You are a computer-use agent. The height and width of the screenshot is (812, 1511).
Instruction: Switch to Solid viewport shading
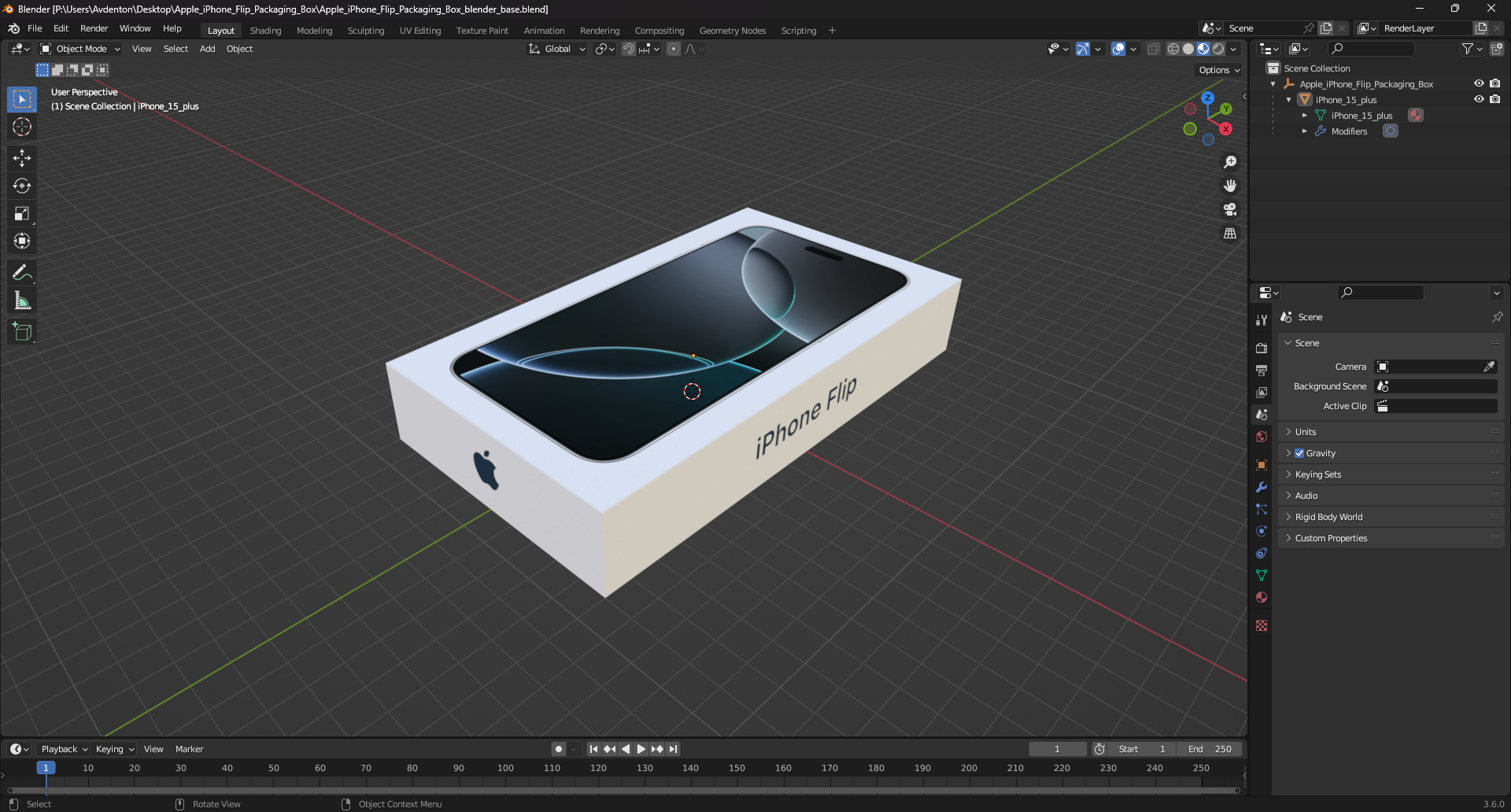[x=1188, y=49]
